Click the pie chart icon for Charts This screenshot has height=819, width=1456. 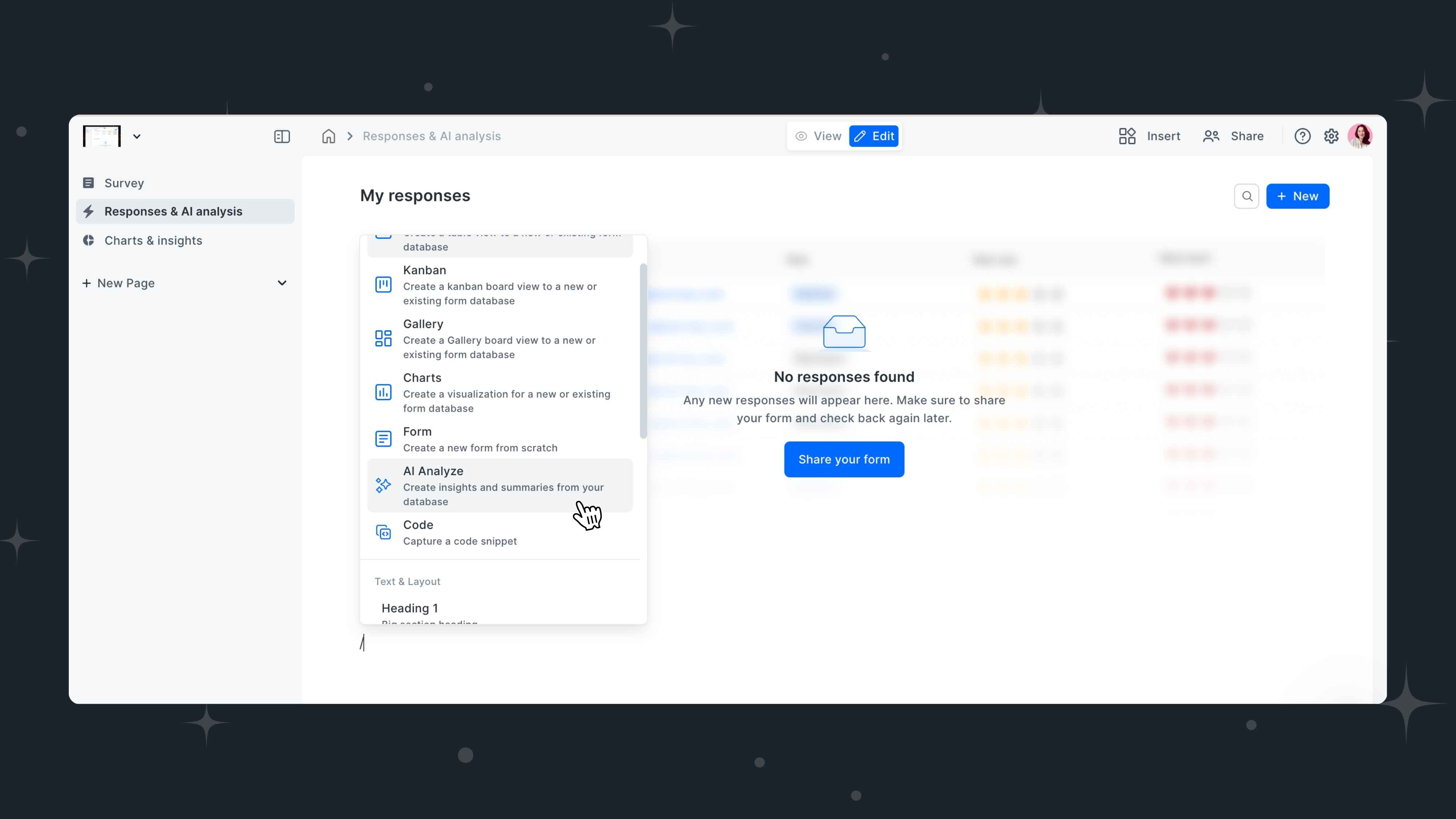[x=88, y=240]
